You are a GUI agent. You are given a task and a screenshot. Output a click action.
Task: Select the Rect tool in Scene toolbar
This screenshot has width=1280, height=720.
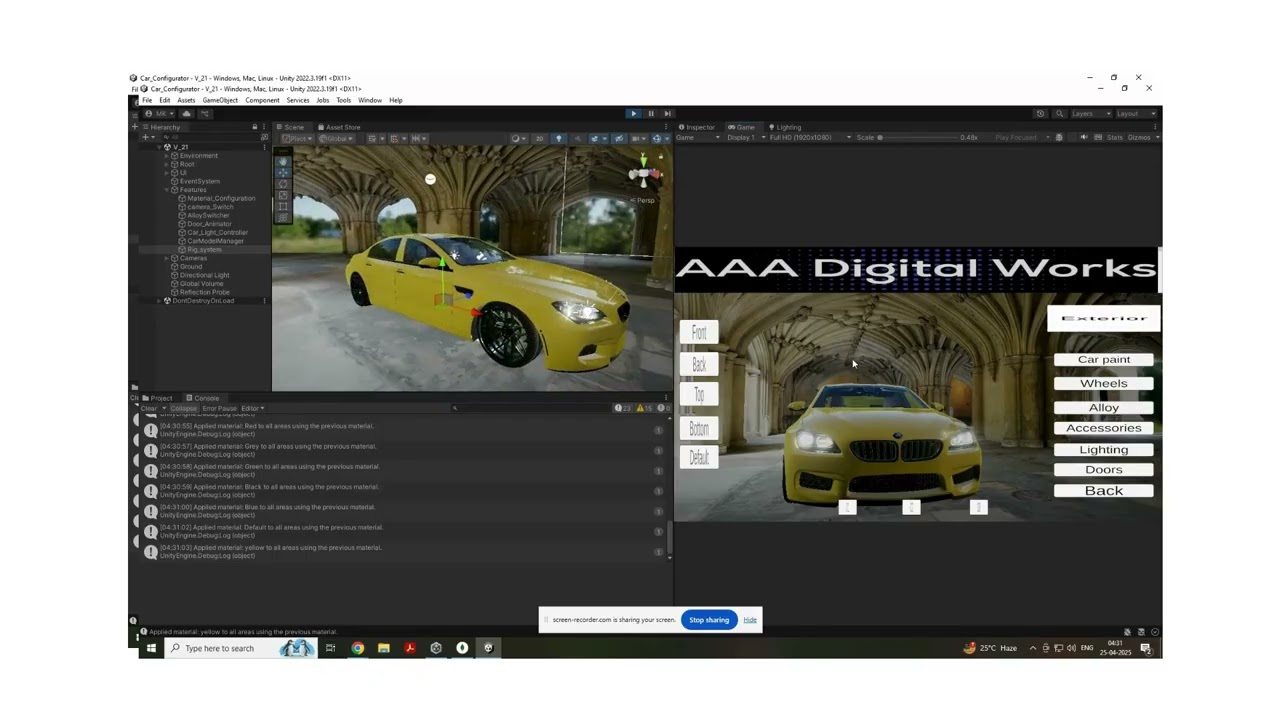(x=283, y=206)
